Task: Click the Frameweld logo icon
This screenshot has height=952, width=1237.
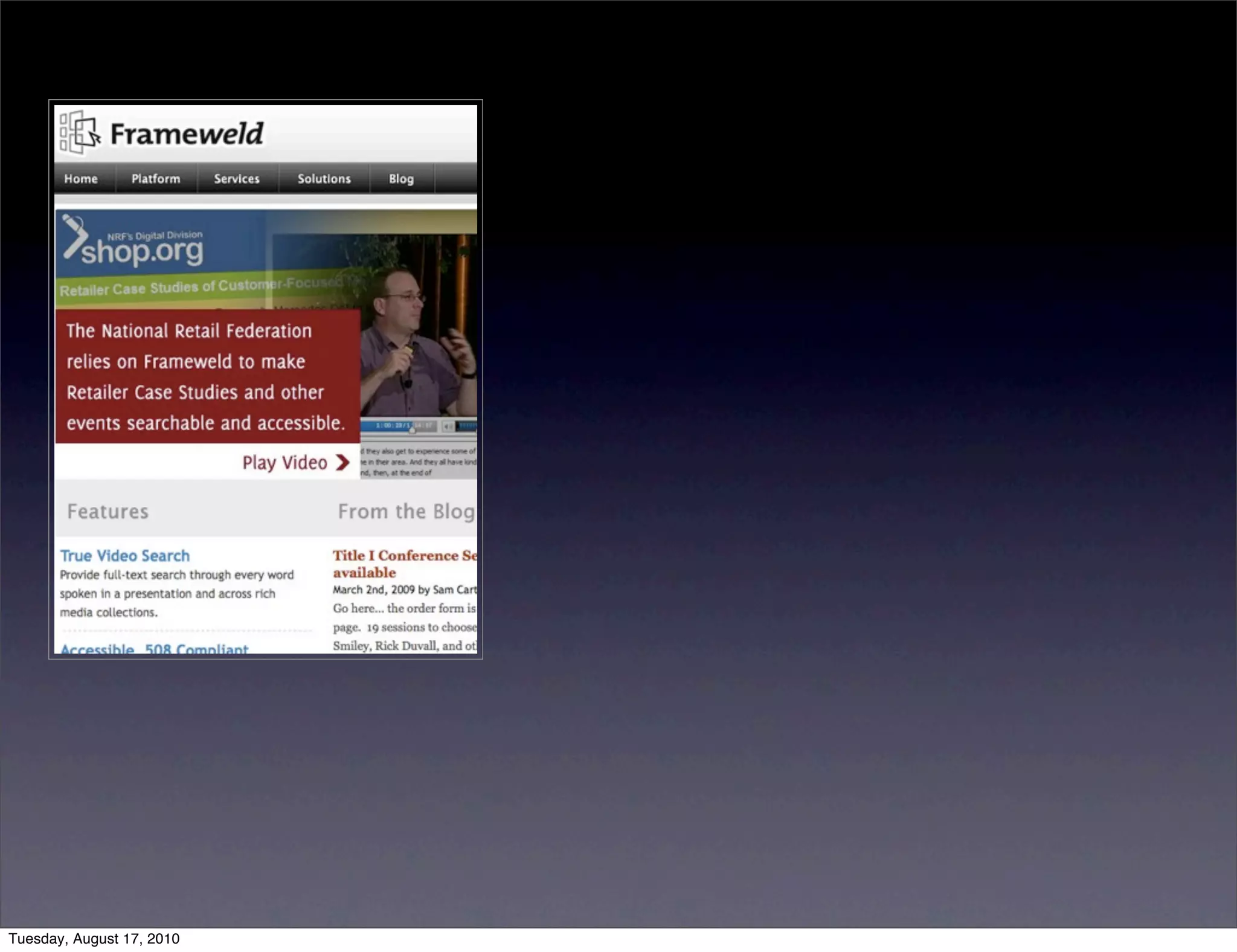Action: point(79,132)
